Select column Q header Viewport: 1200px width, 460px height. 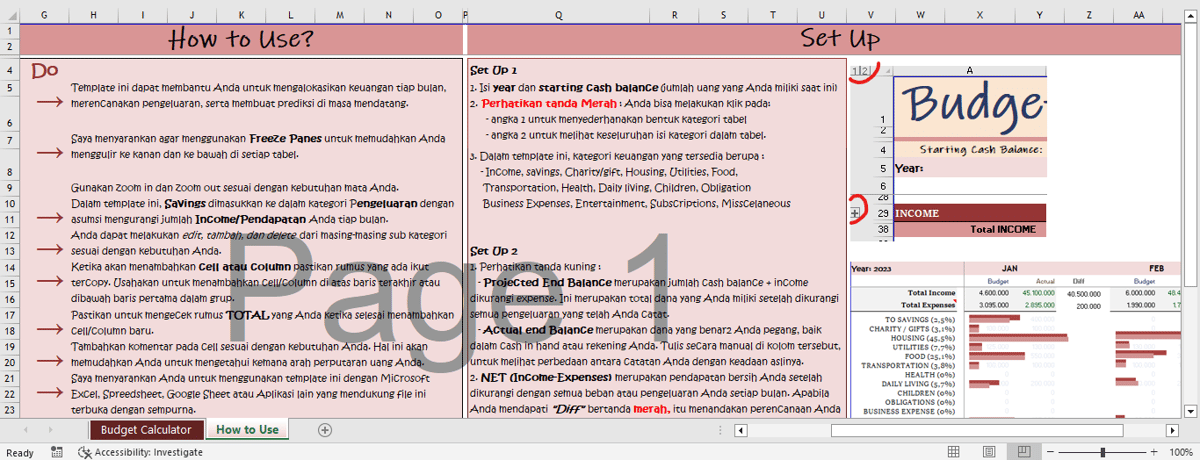coord(558,15)
